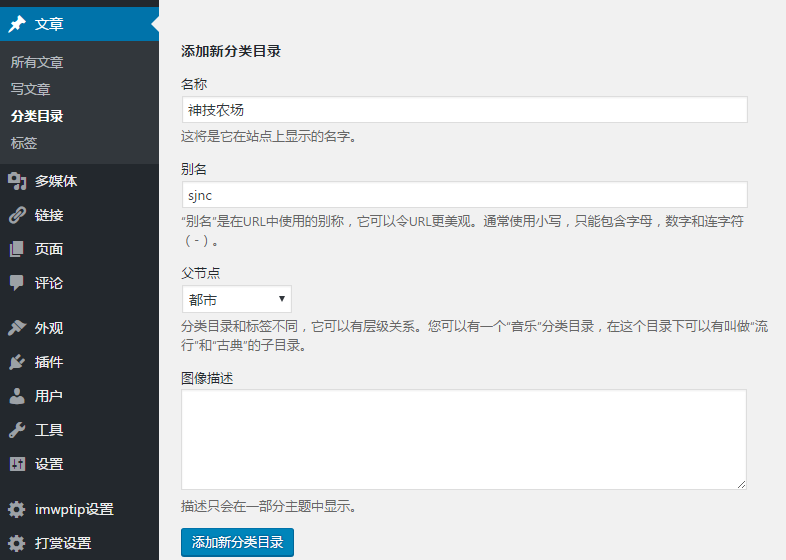Click the 别名 label

click(194, 169)
